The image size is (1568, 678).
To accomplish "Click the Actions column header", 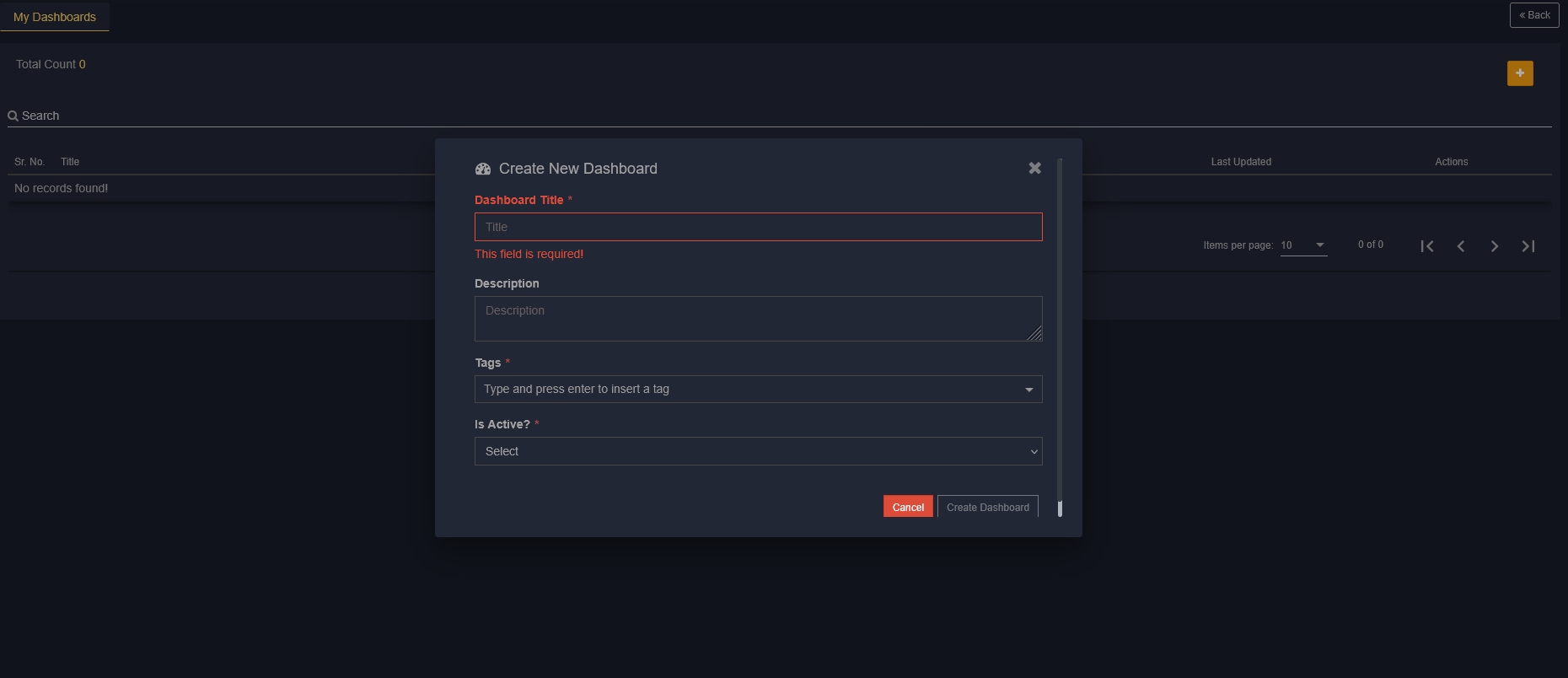I will coord(1451,162).
